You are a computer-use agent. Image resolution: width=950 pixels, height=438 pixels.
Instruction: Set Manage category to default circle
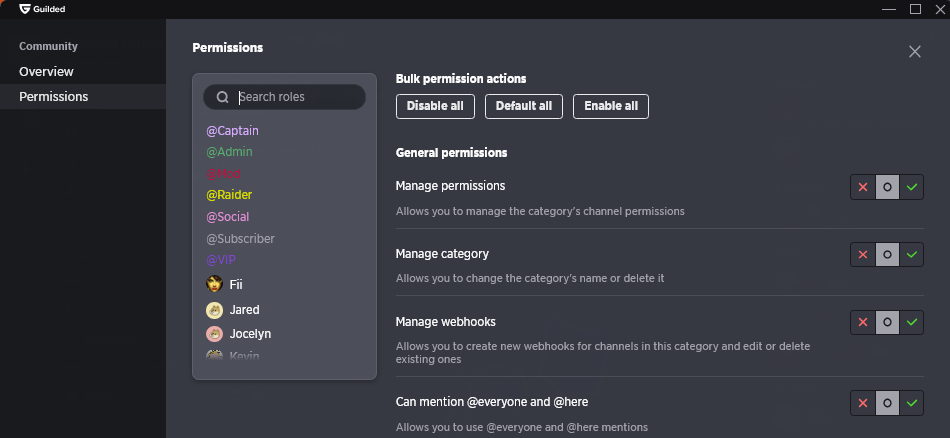pos(888,254)
